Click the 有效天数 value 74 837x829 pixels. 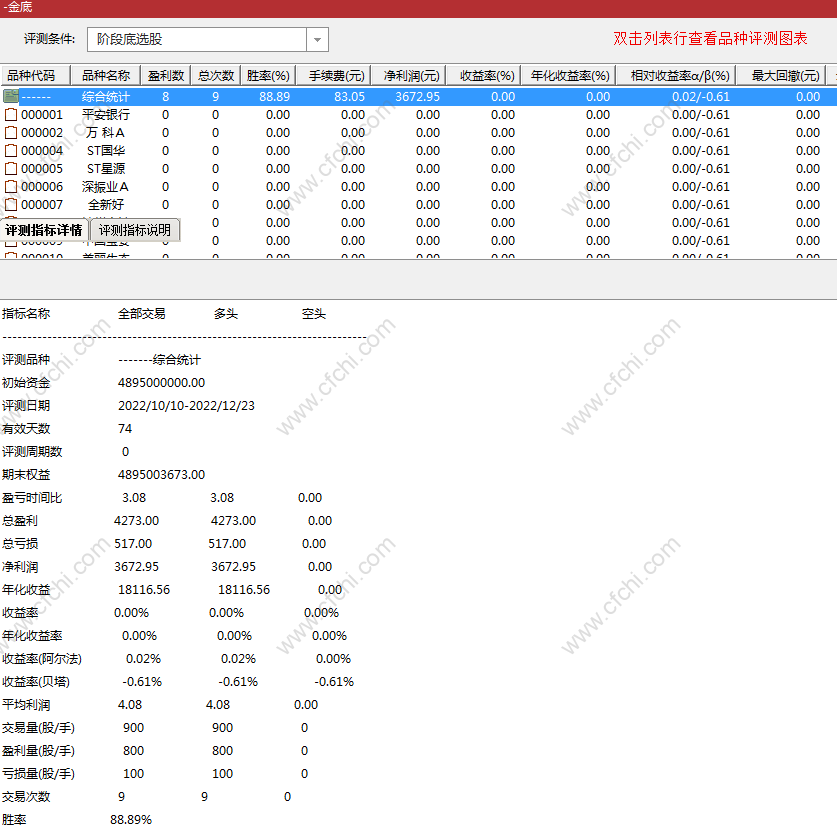coord(125,429)
